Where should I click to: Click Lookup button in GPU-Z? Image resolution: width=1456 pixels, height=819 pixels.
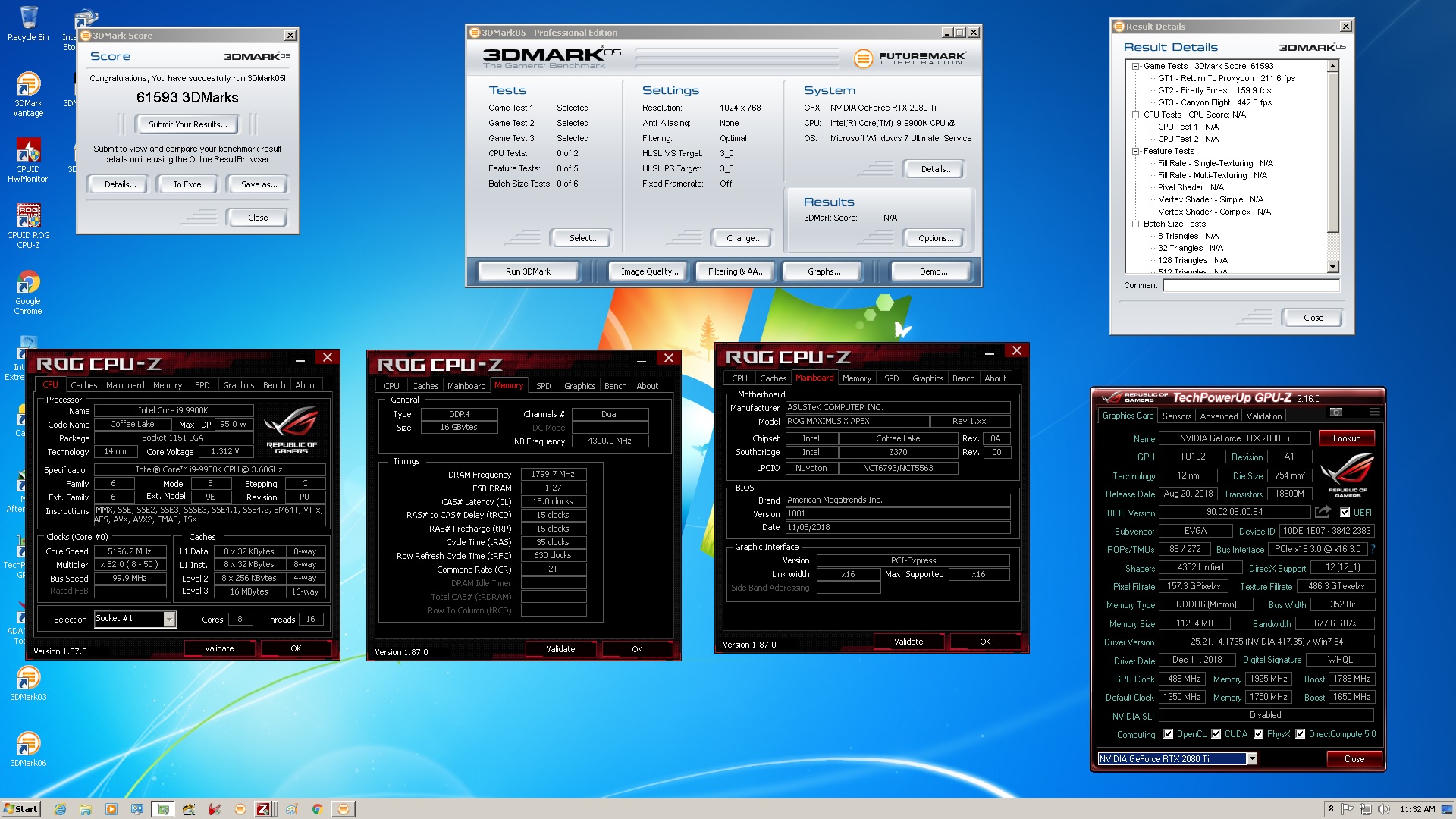[1347, 438]
